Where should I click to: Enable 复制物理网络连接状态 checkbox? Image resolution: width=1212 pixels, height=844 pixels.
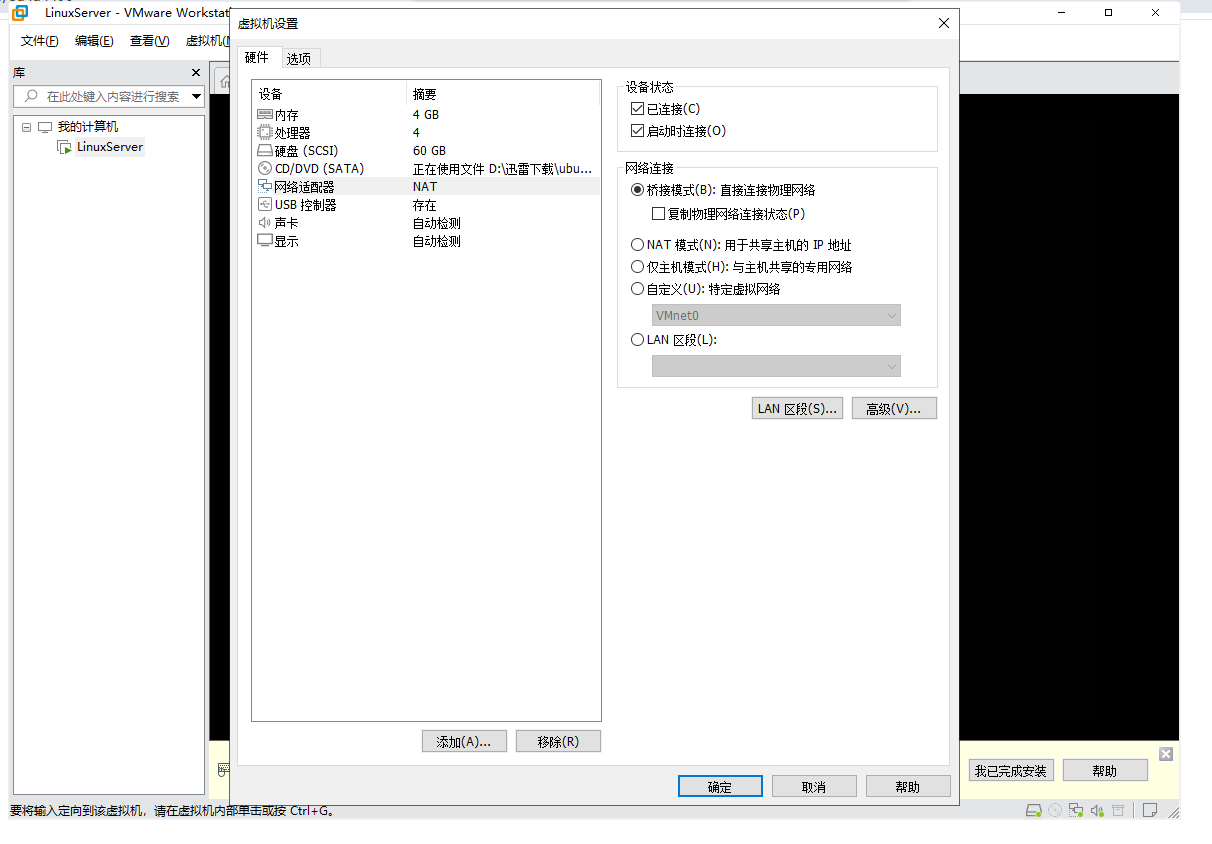(x=658, y=214)
